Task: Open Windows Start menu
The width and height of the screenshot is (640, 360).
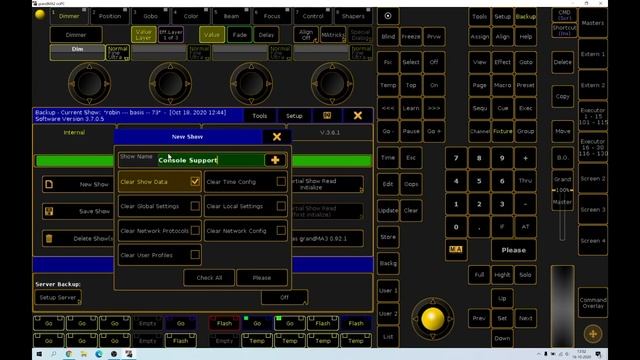Action: click(x=39, y=354)
